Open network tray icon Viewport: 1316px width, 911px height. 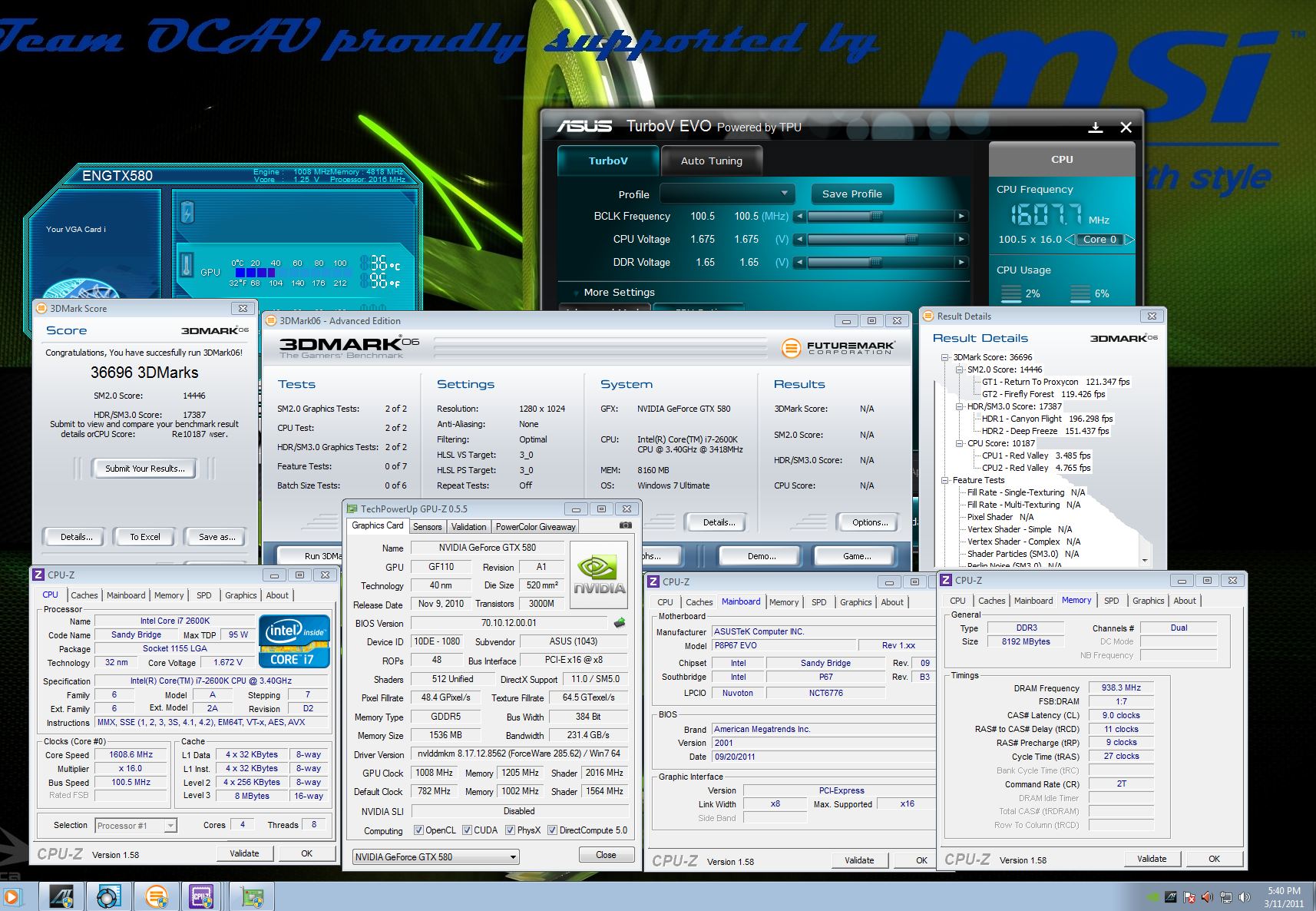[x=1226, y=896]
